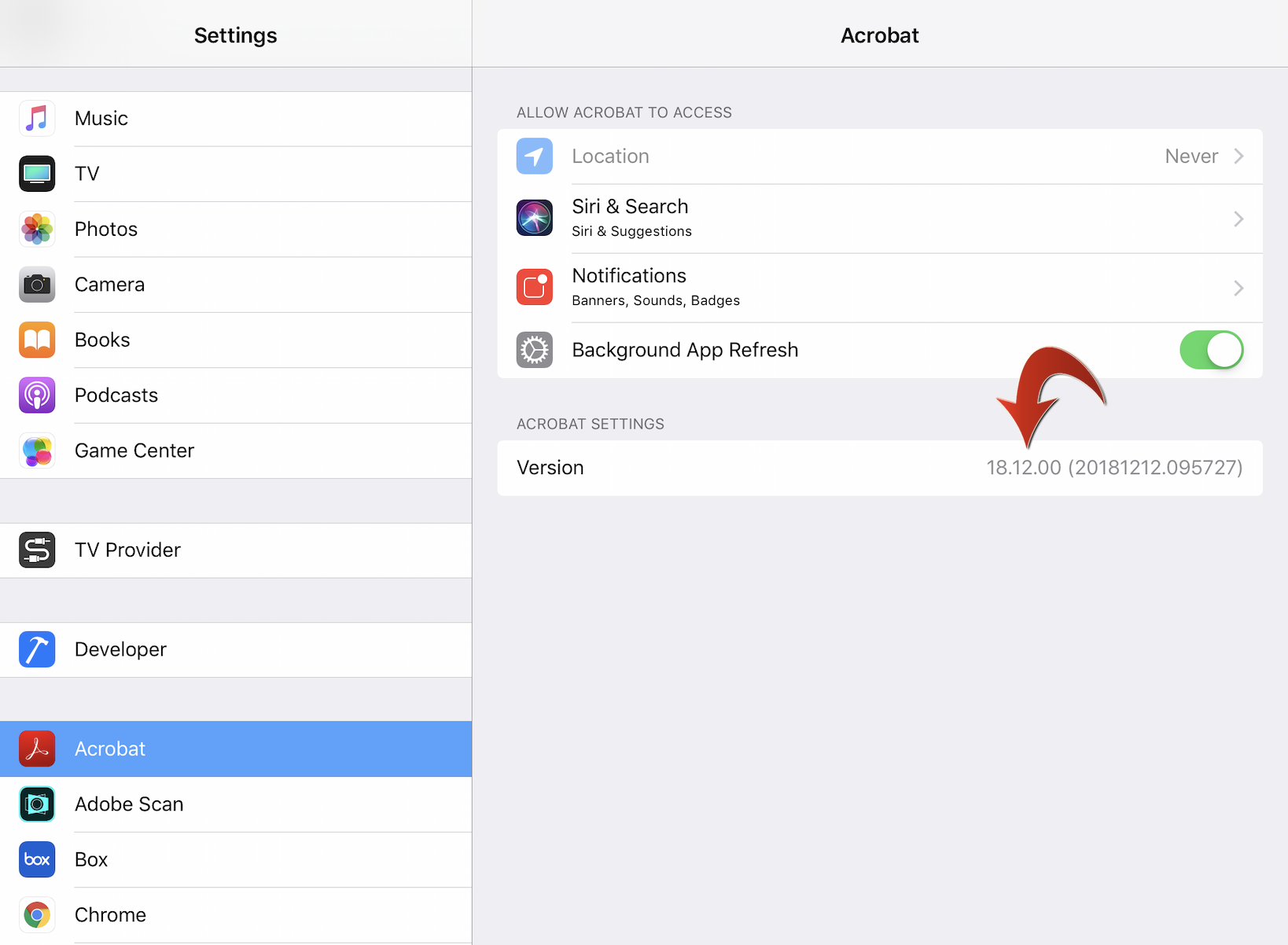Tap the TV app icon
This screenshot has width=1288, height=945.
click(x=37, y=174)
